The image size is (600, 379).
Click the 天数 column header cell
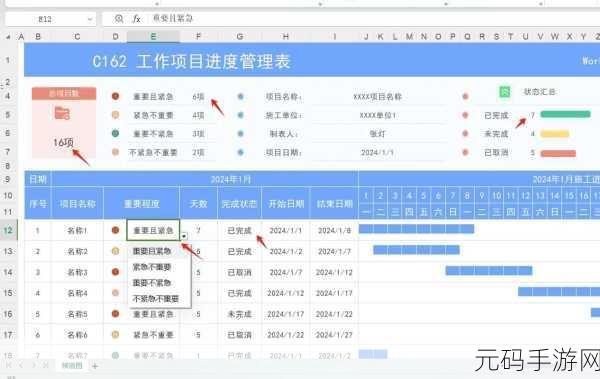click(x=198, y=203)
